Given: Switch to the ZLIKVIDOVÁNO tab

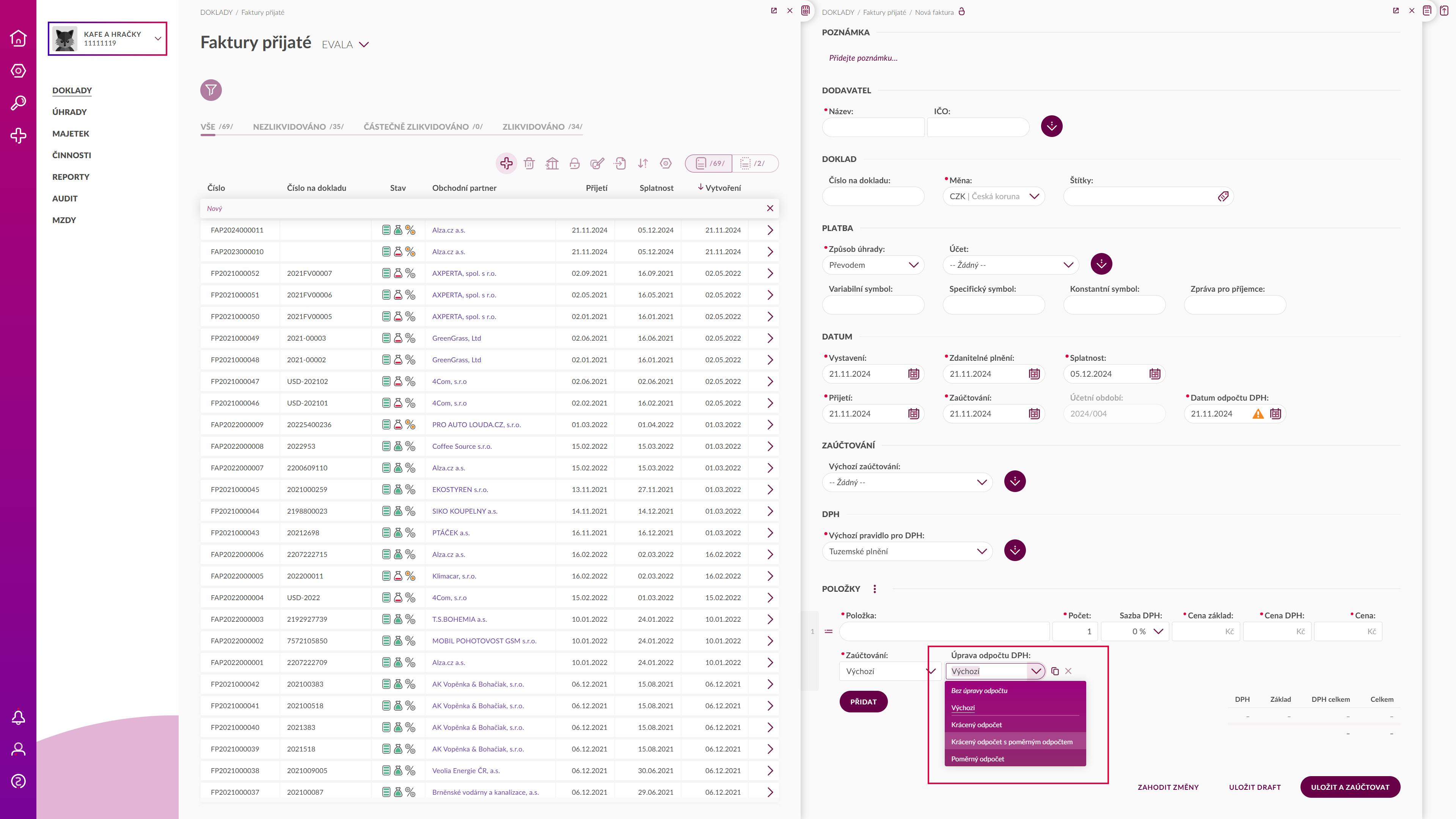Looking at the screenshot, I should (x=542, y=127).
